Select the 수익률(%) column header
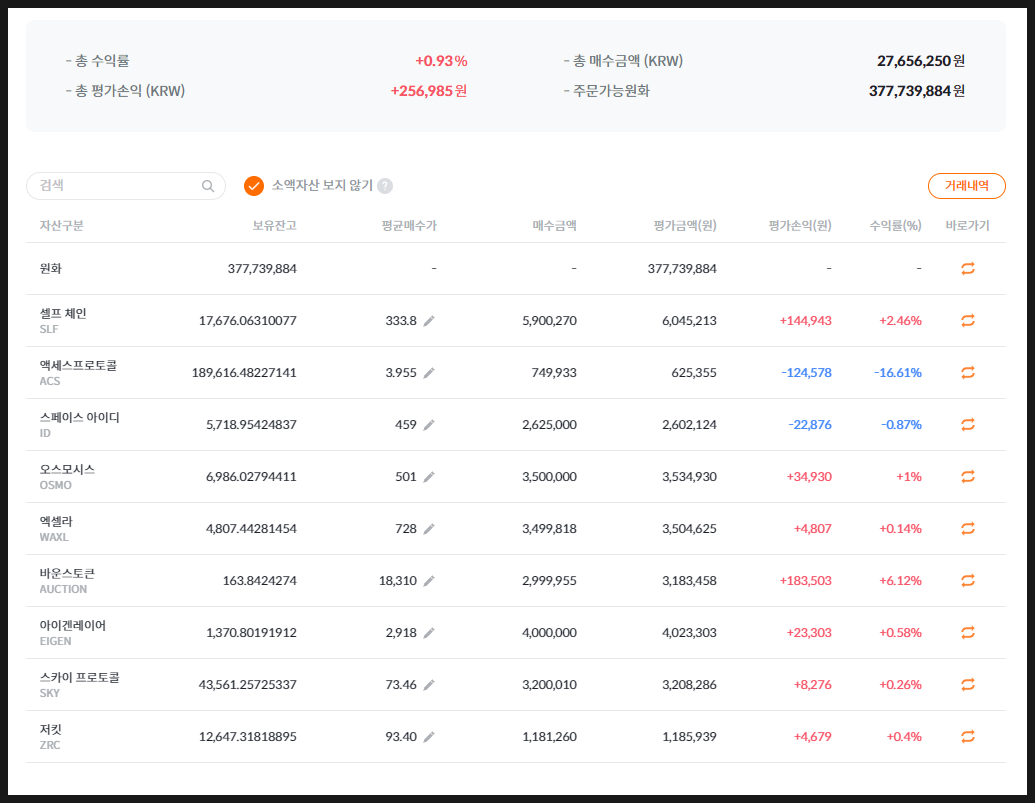This screenshot has height=803, width=1035. tap(895, 226)
